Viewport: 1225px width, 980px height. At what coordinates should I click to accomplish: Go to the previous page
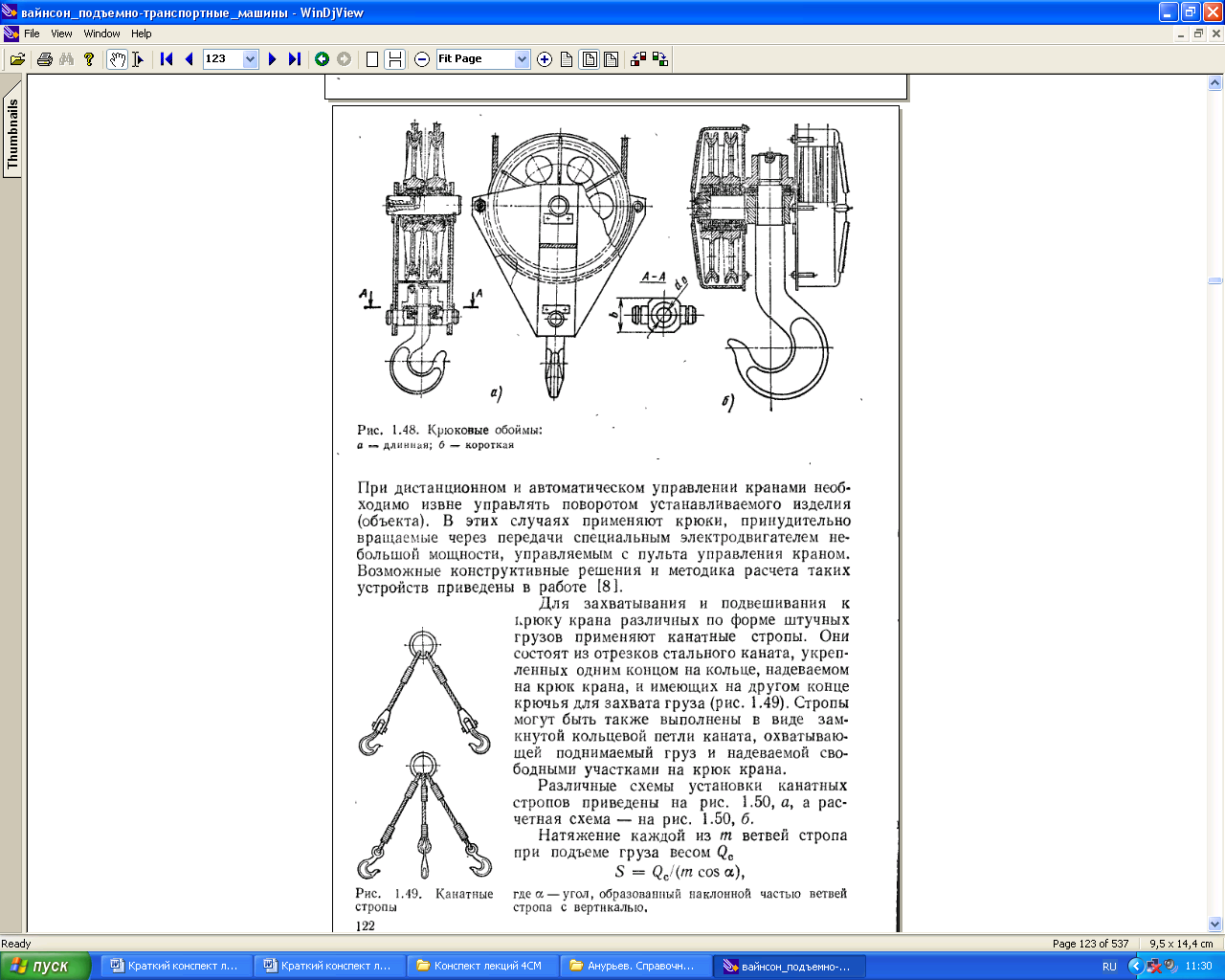coord(189,59)
